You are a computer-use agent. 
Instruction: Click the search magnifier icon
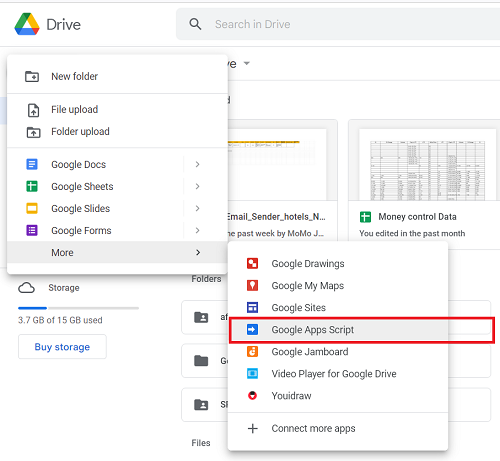tap(195, 24)
